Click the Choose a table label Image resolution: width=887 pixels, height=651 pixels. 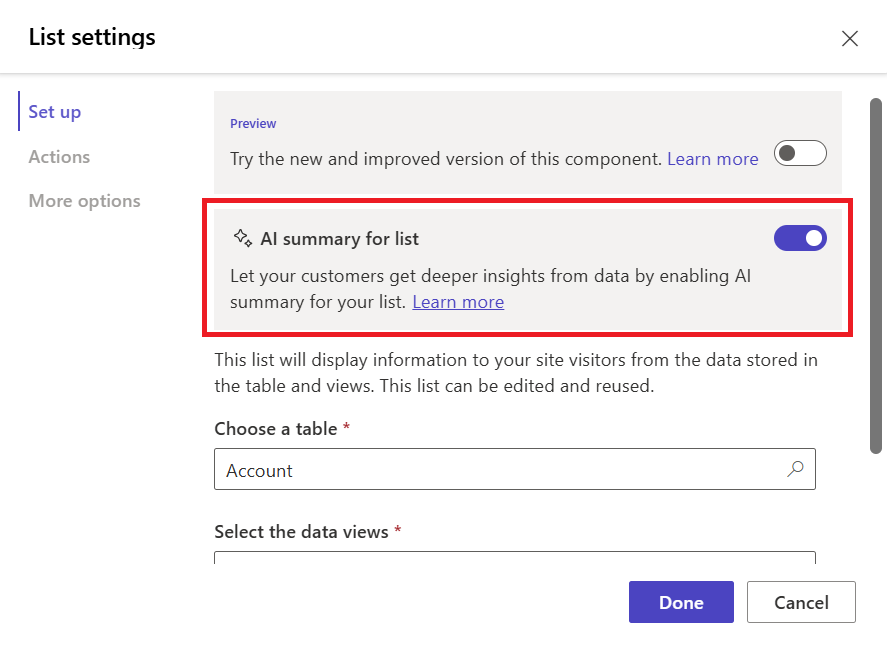point(276,429)
